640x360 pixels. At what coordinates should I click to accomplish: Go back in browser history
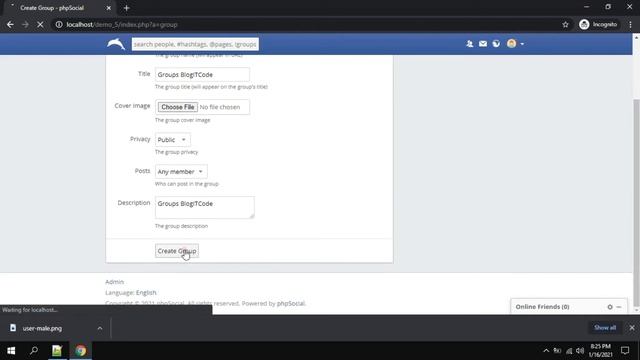coord(10,24)
